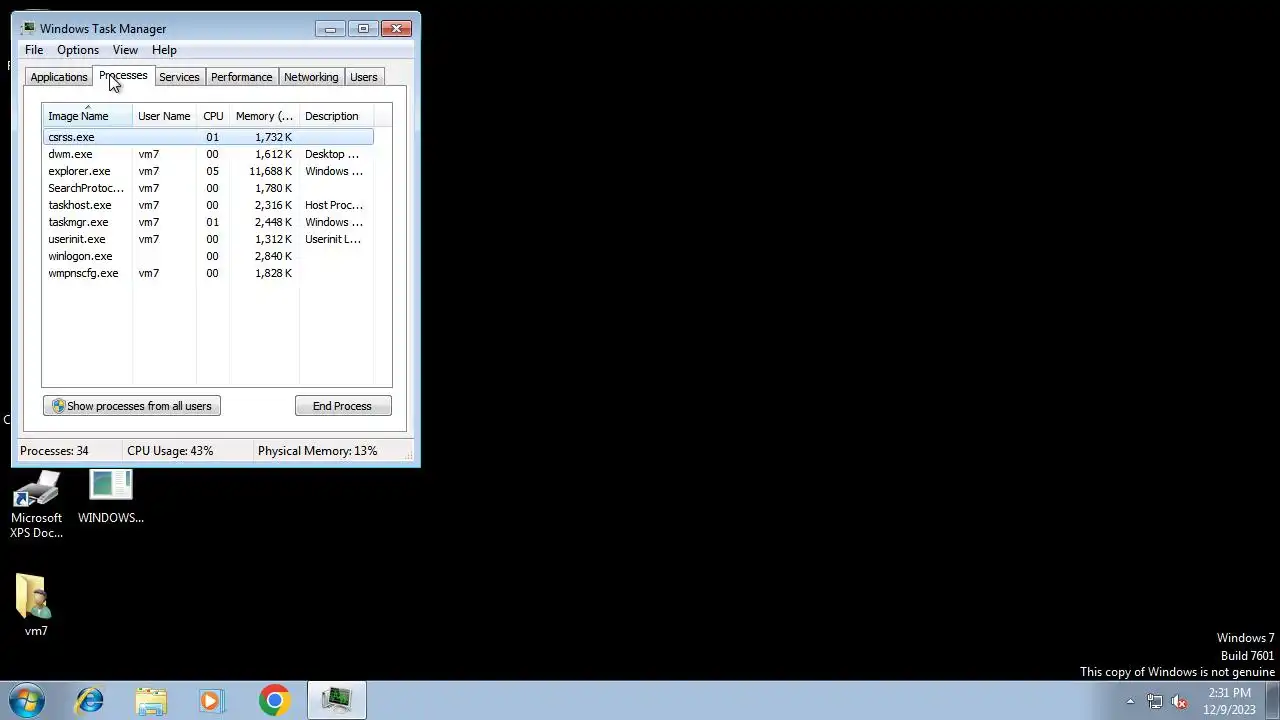This screenshot has height=720, width=1280.
Task: Click the Host Proc... description cell
Action: 334,205
